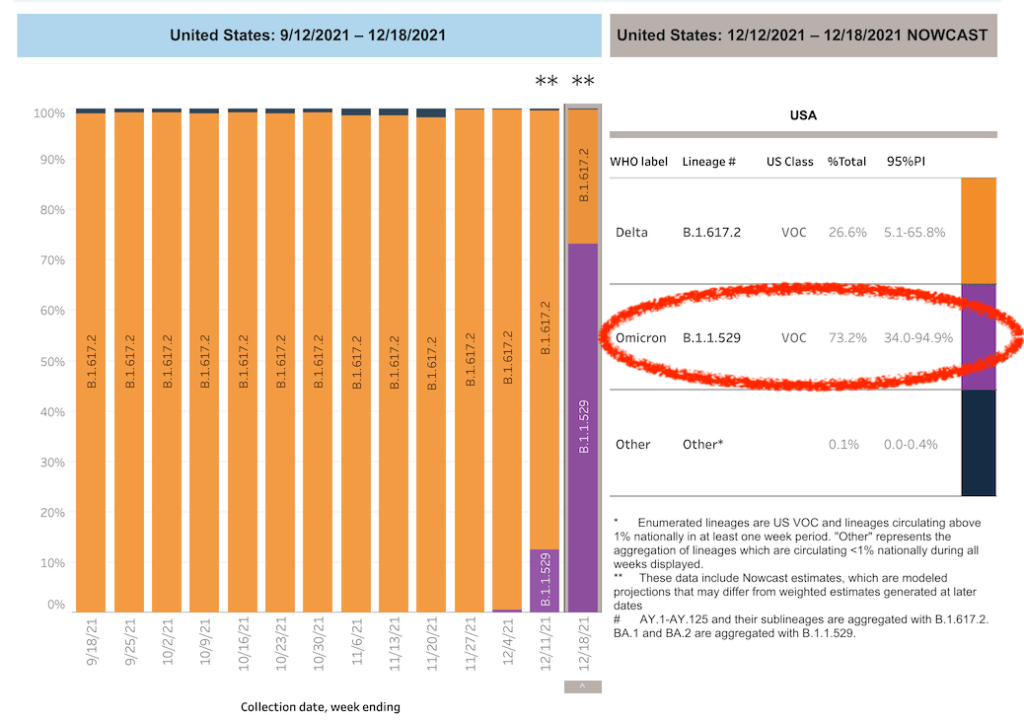Click the 'Other*' lineage entry in the table
The image size is (1024, 720).
coord(702,444)
